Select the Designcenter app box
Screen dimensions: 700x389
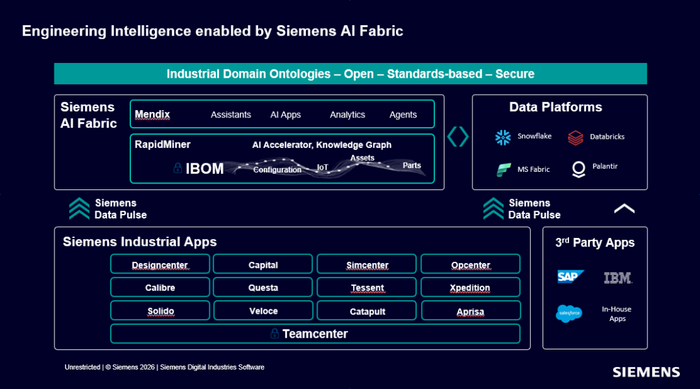click(x=160, y=264)
